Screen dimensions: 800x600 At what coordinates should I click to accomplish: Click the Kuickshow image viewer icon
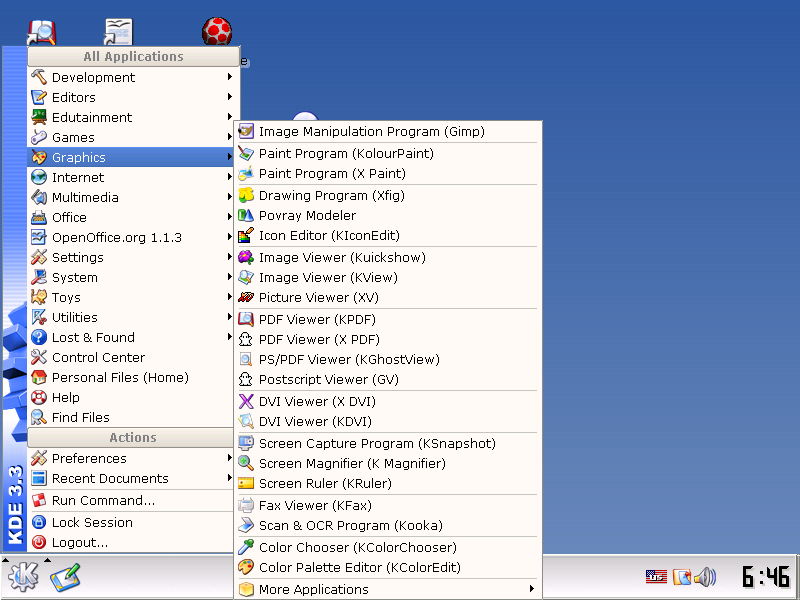(246, 257)
